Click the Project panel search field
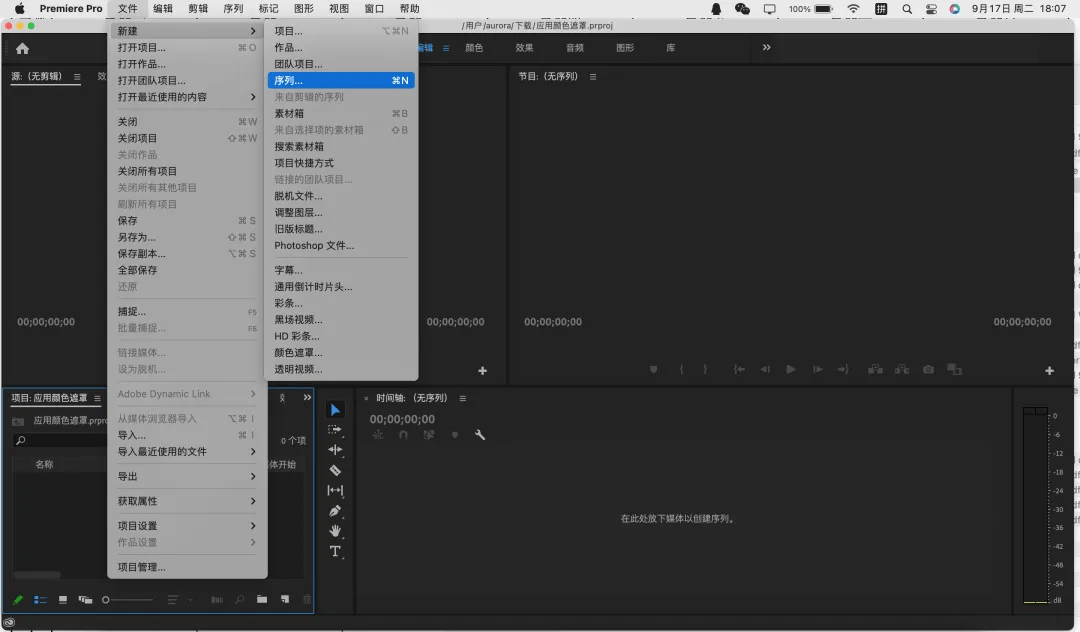This screenshot has height=632, width=1080. pyautogui.click(x=62, y=441)
